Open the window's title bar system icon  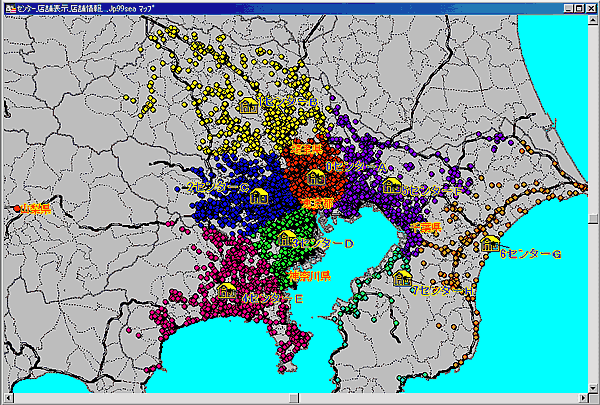[x=10, y=8]
